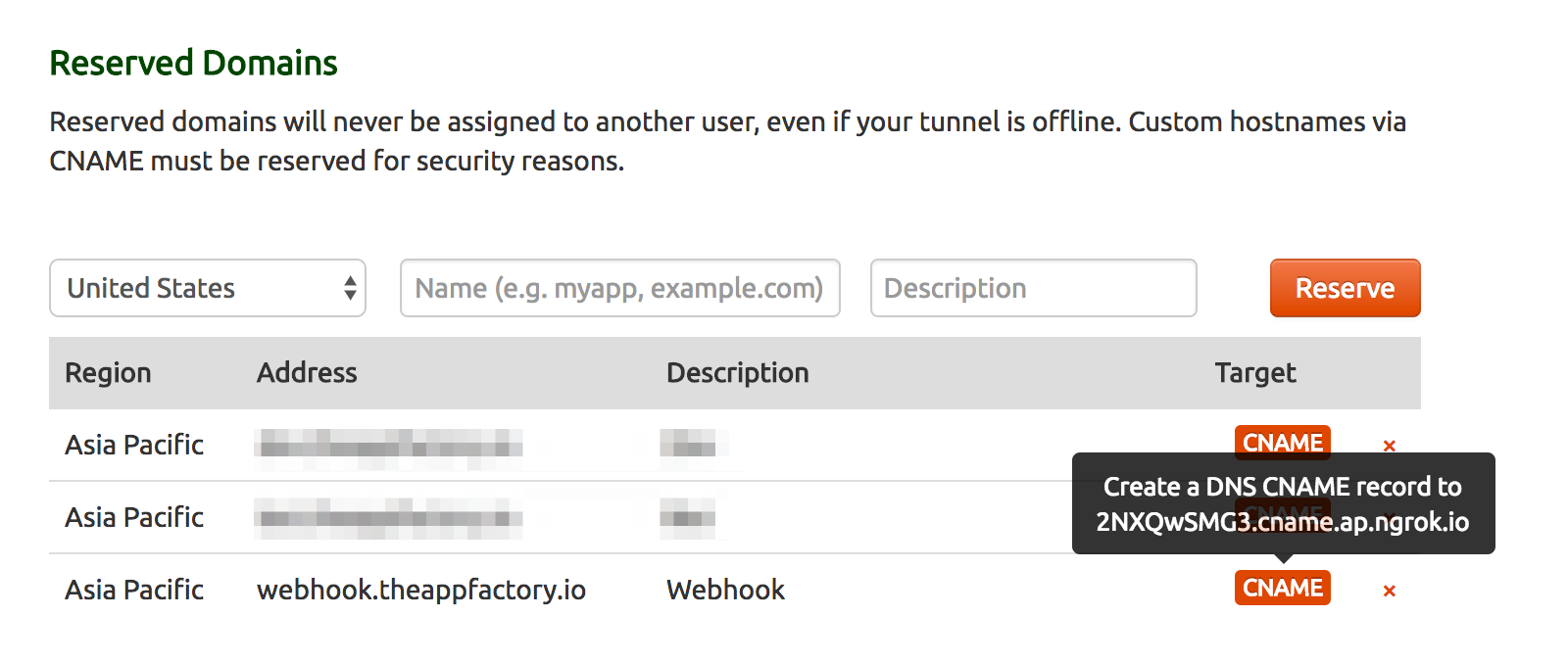
Task: Open the United States region dropdown
Action: (208, 288)
